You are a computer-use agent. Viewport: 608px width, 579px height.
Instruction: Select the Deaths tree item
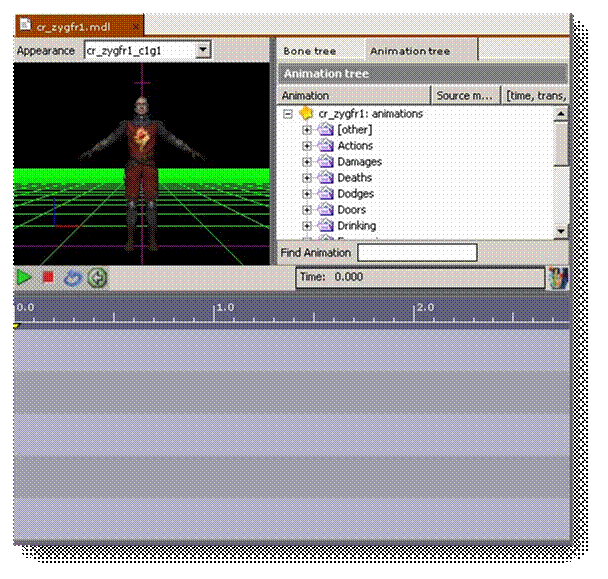(x=354, y=178)
